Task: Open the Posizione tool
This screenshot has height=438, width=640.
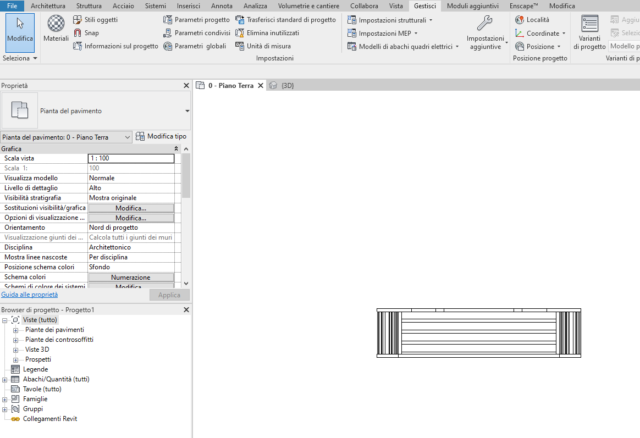Action: pyautogui.click(x=538, y=47)
